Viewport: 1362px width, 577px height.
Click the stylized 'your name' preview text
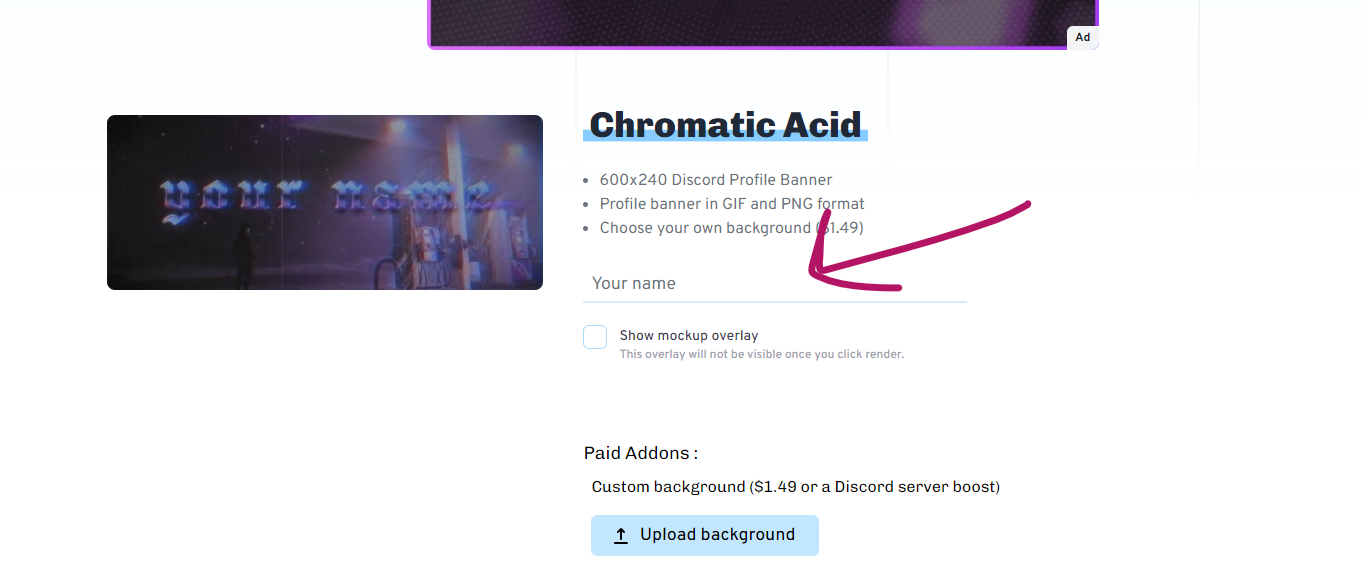point(324,200)
